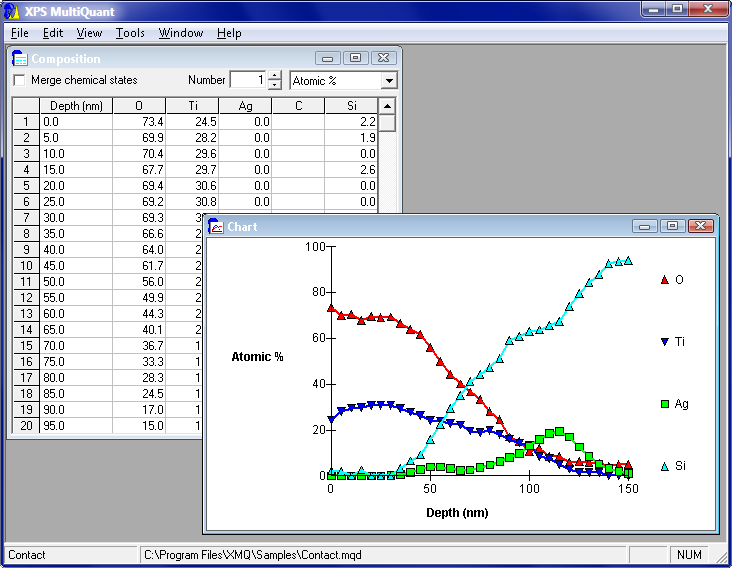The width and height of the screenshot is (732, 568).
Task: Open the Atomic % units dropdown
Action: [x=389, y=81]
